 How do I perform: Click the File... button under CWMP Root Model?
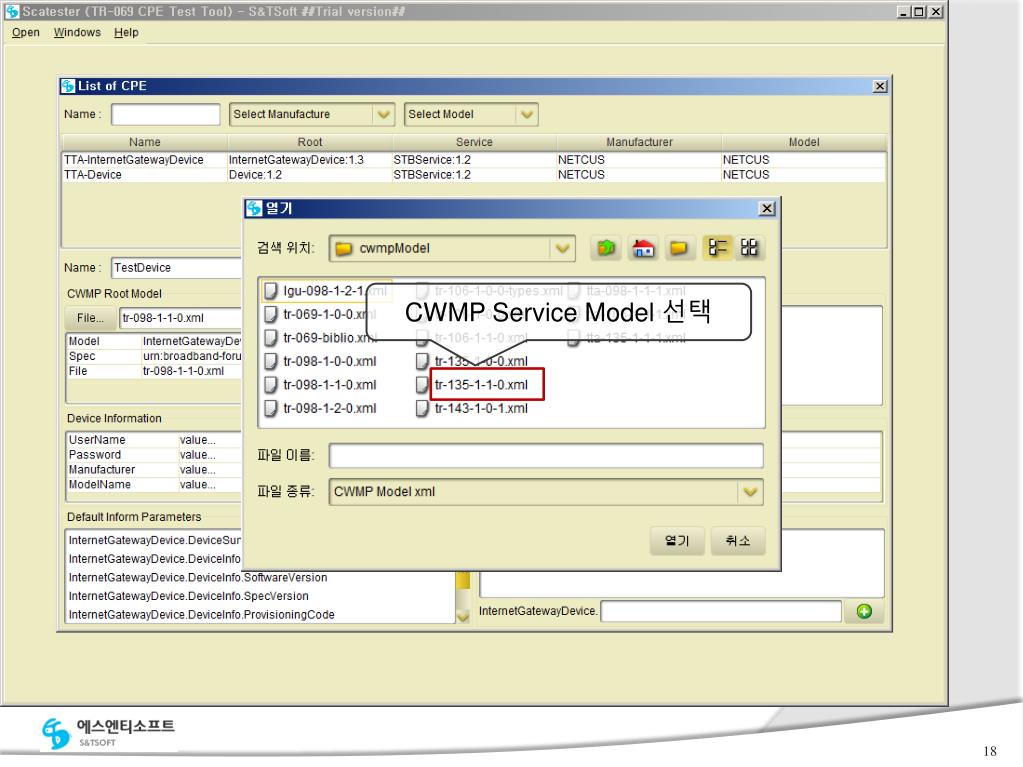click(90, 318)
